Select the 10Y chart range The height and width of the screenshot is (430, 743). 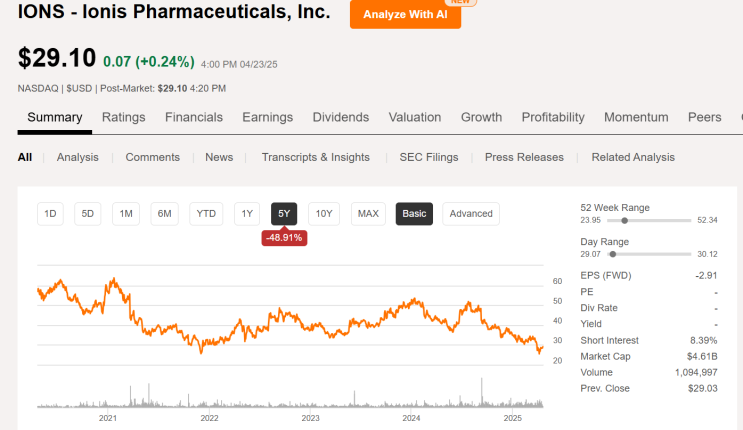(x=322, y=213)
